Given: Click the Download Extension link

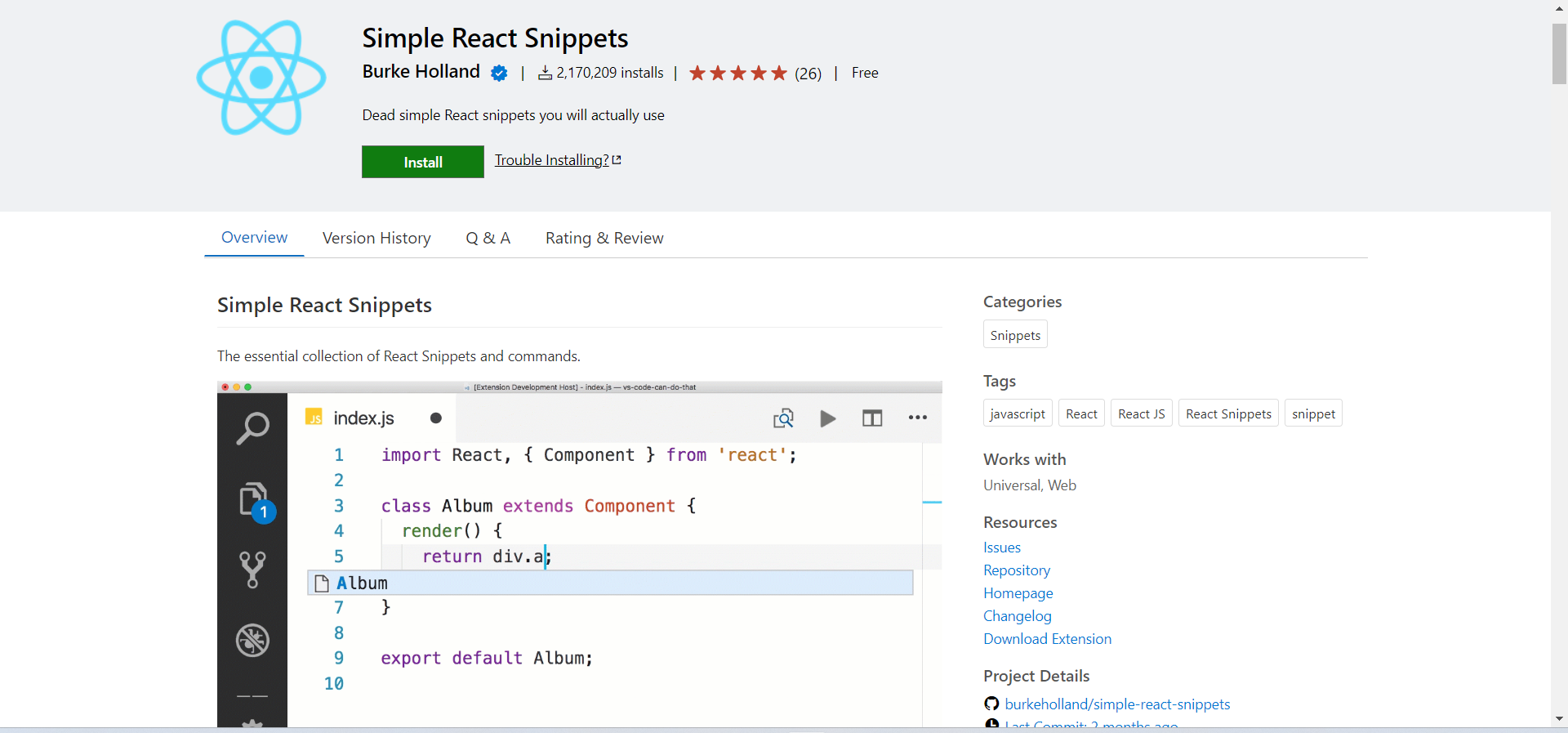Looking at the screenshot, I should 1048,639.
